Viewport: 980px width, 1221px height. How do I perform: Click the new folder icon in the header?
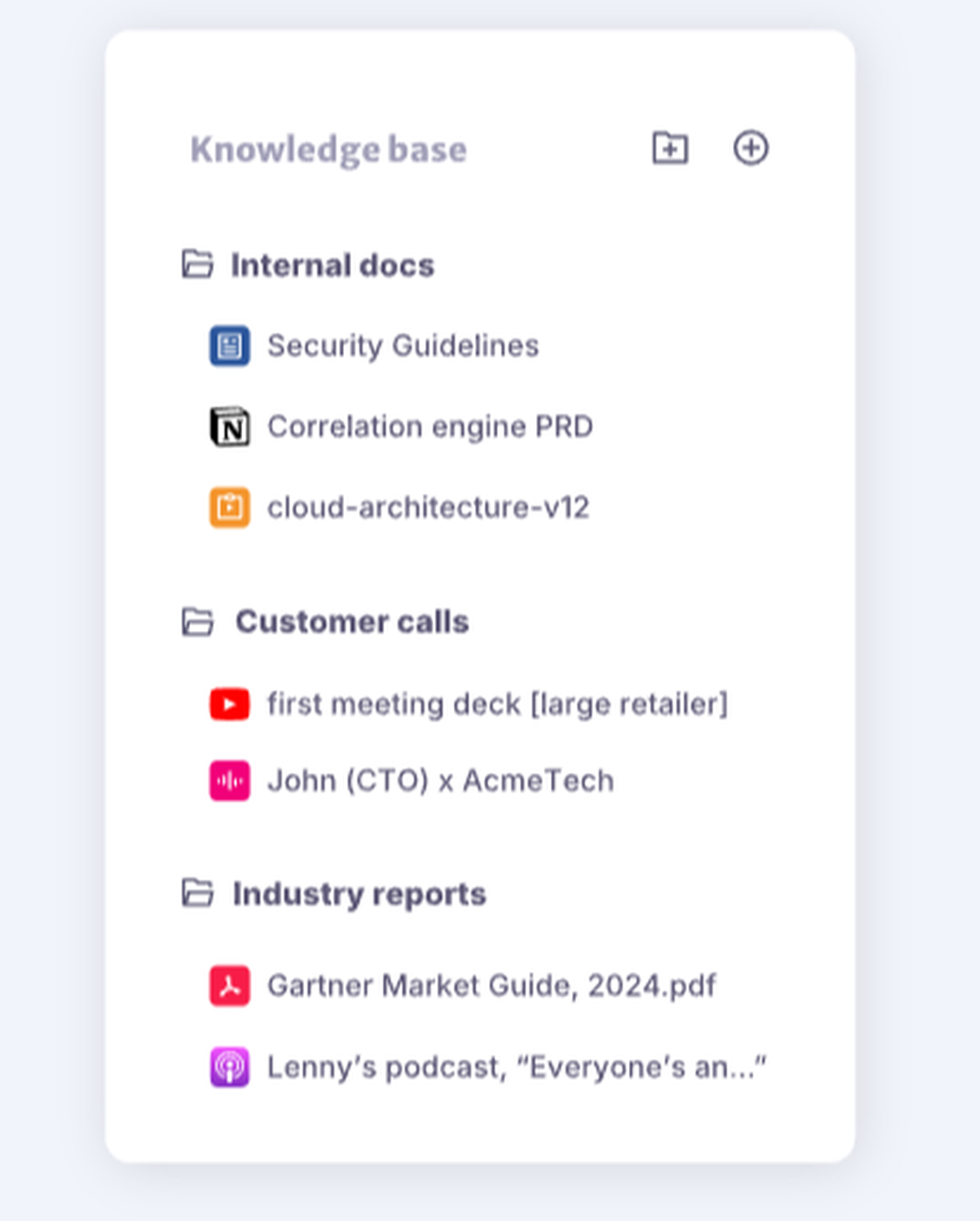670,149
